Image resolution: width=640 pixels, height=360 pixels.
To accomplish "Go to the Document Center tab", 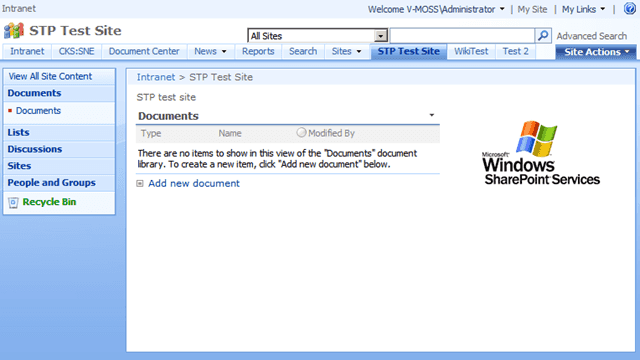I will pyautogui.click(x=144, y=51).
